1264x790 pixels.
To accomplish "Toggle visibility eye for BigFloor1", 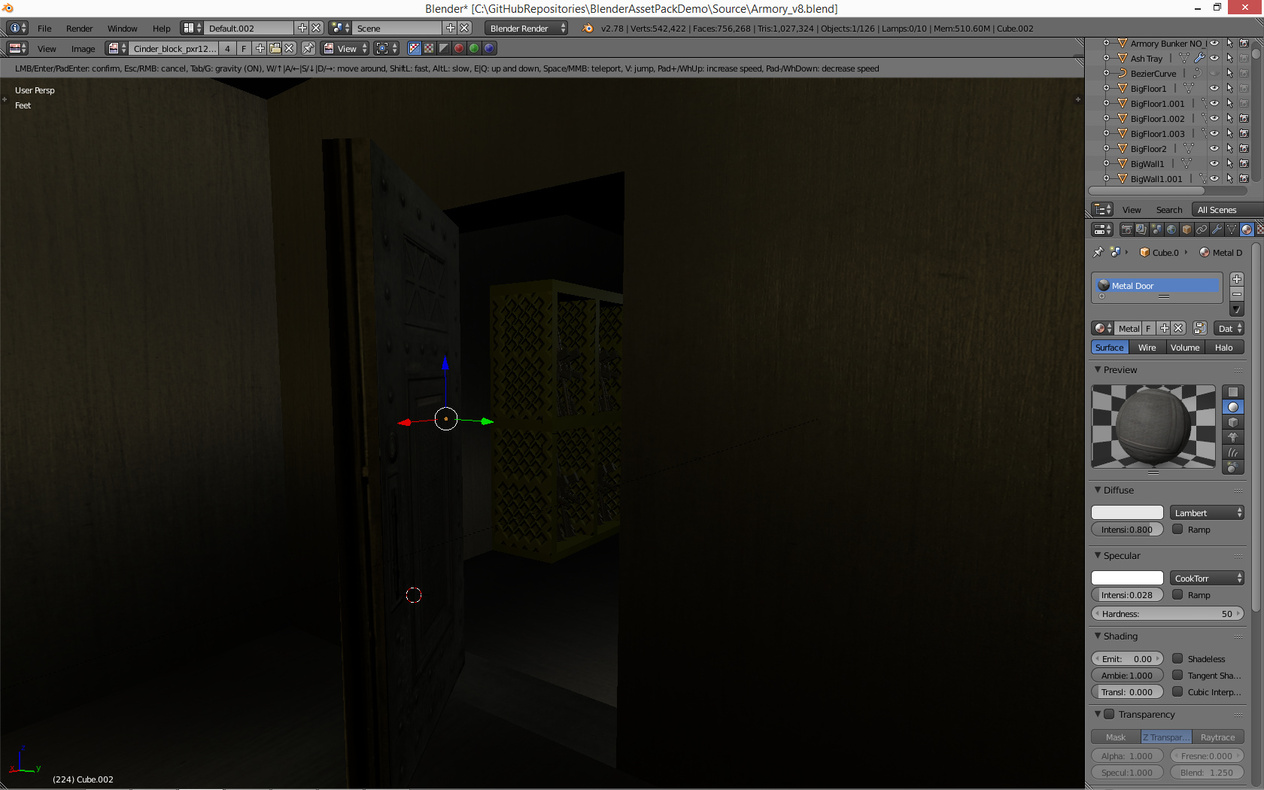I will point(1214,88).
